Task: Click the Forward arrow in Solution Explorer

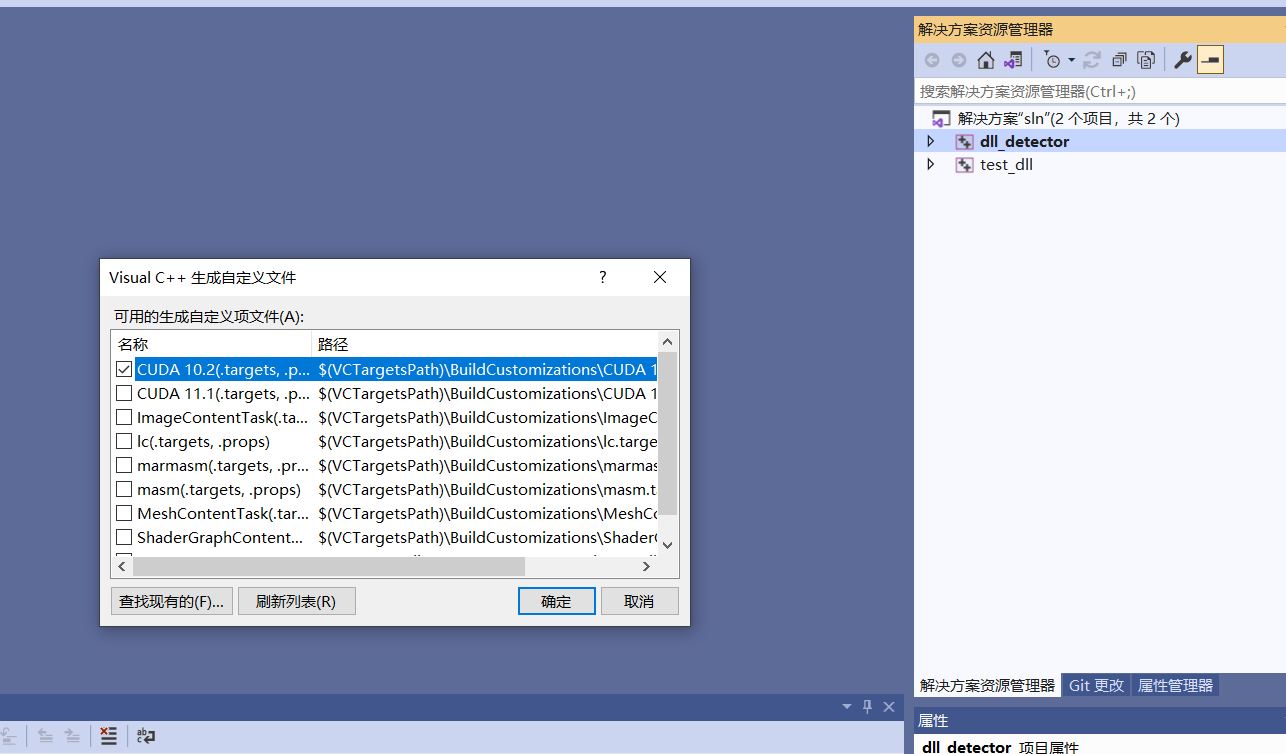Action: click(959, 60)
